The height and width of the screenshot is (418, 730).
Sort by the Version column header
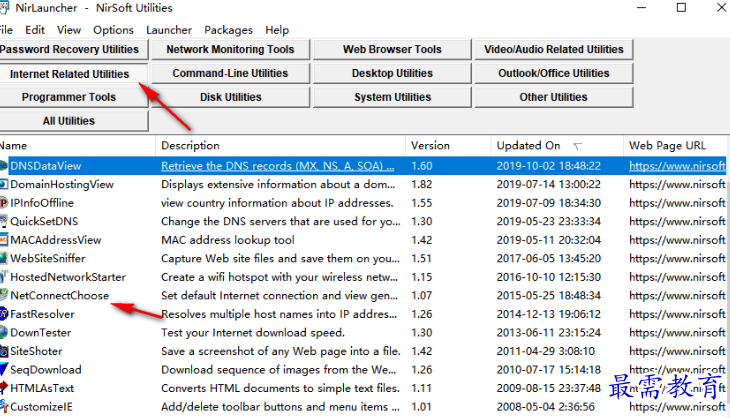pos(448,146)
